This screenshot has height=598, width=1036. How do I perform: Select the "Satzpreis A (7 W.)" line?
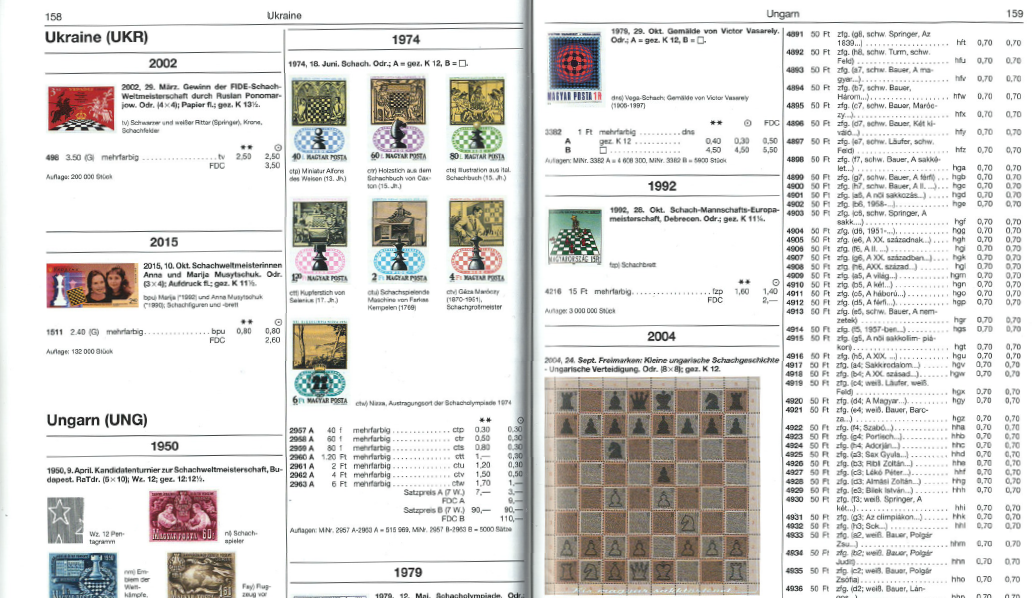coord(463,493)
